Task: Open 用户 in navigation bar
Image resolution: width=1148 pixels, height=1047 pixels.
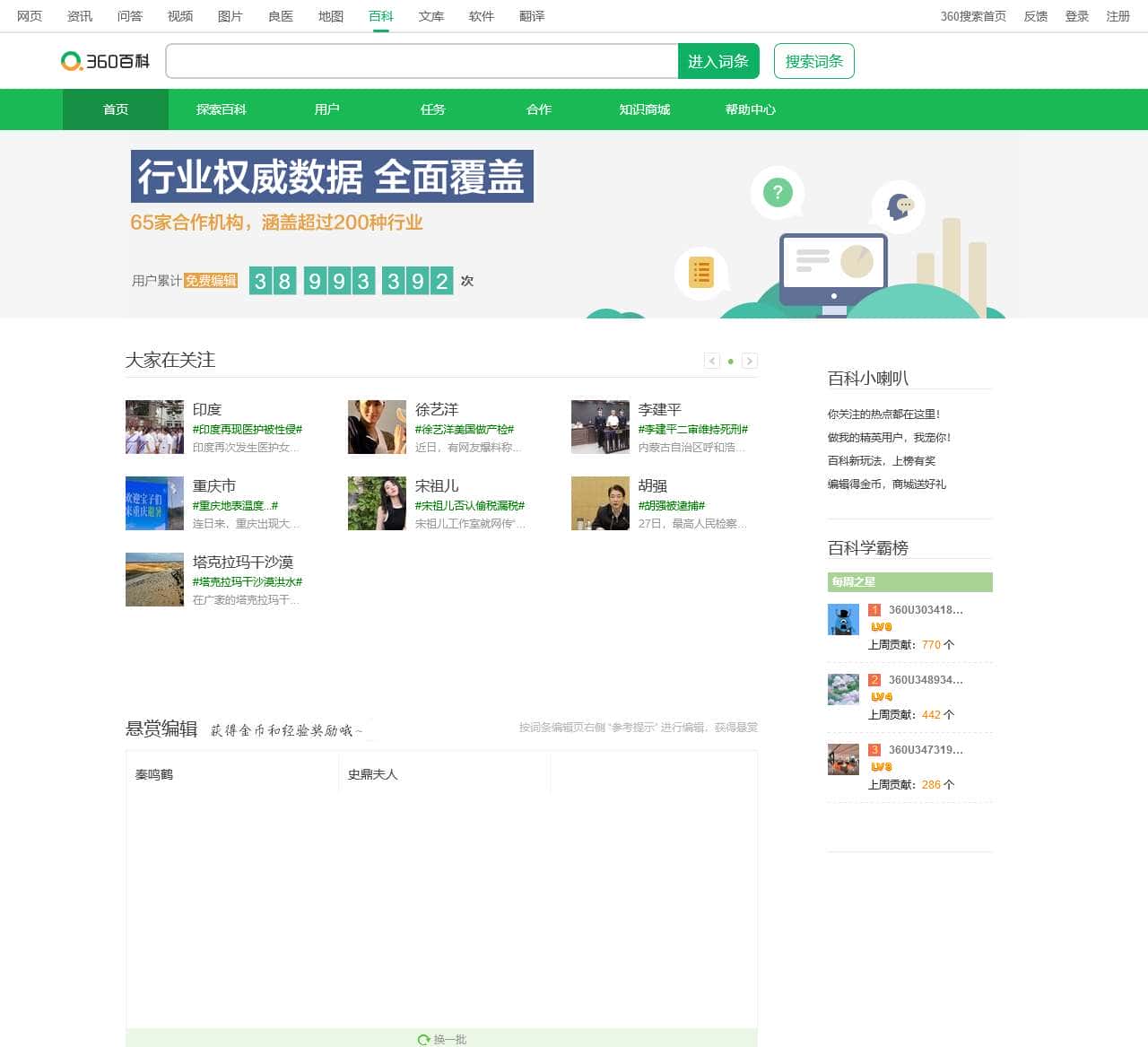Action: 327,109
